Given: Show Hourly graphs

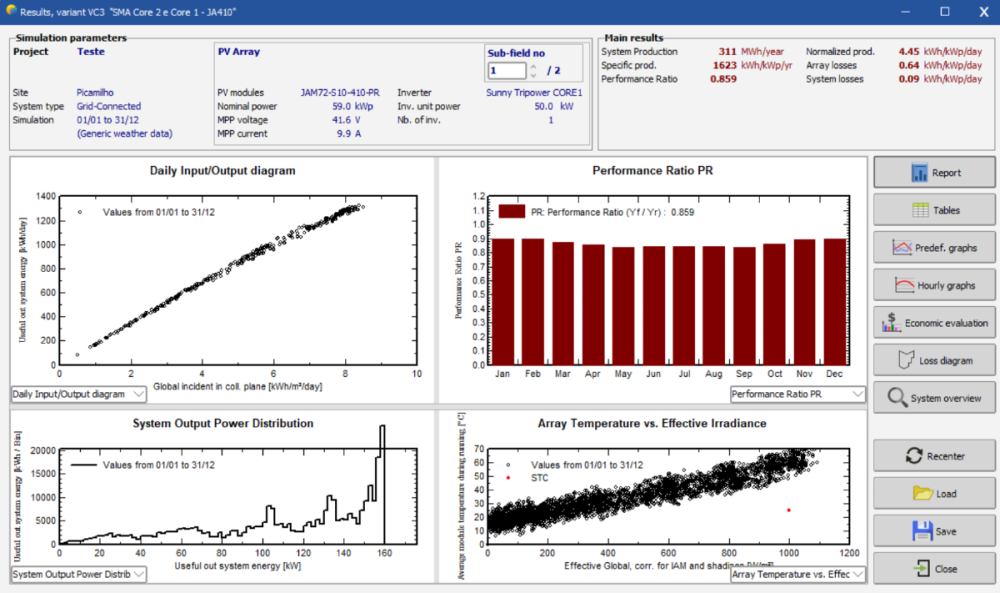Looking at the screenshot, I should 934,285.
